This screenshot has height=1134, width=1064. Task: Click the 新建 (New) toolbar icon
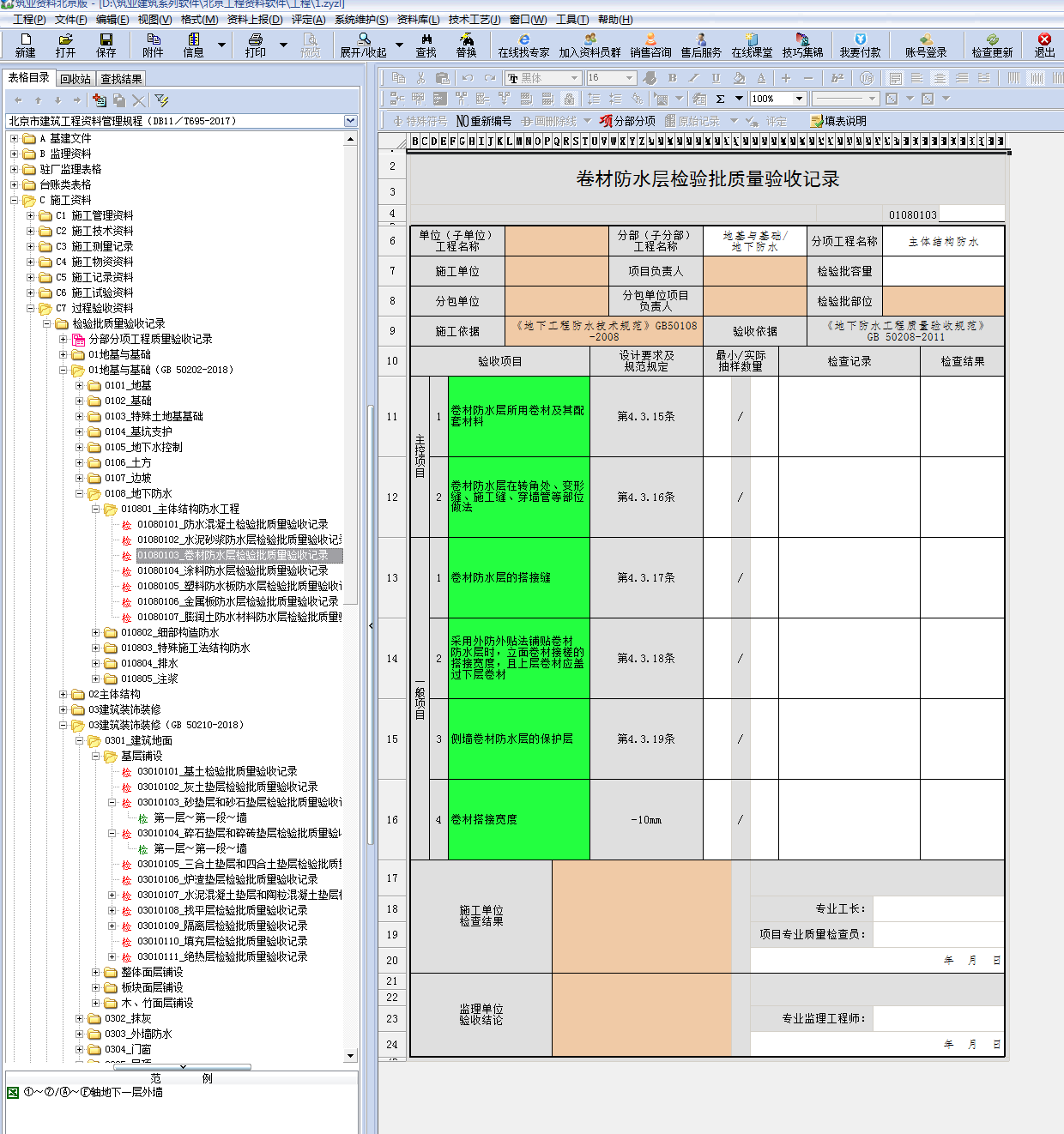click(x=26, y=45)
